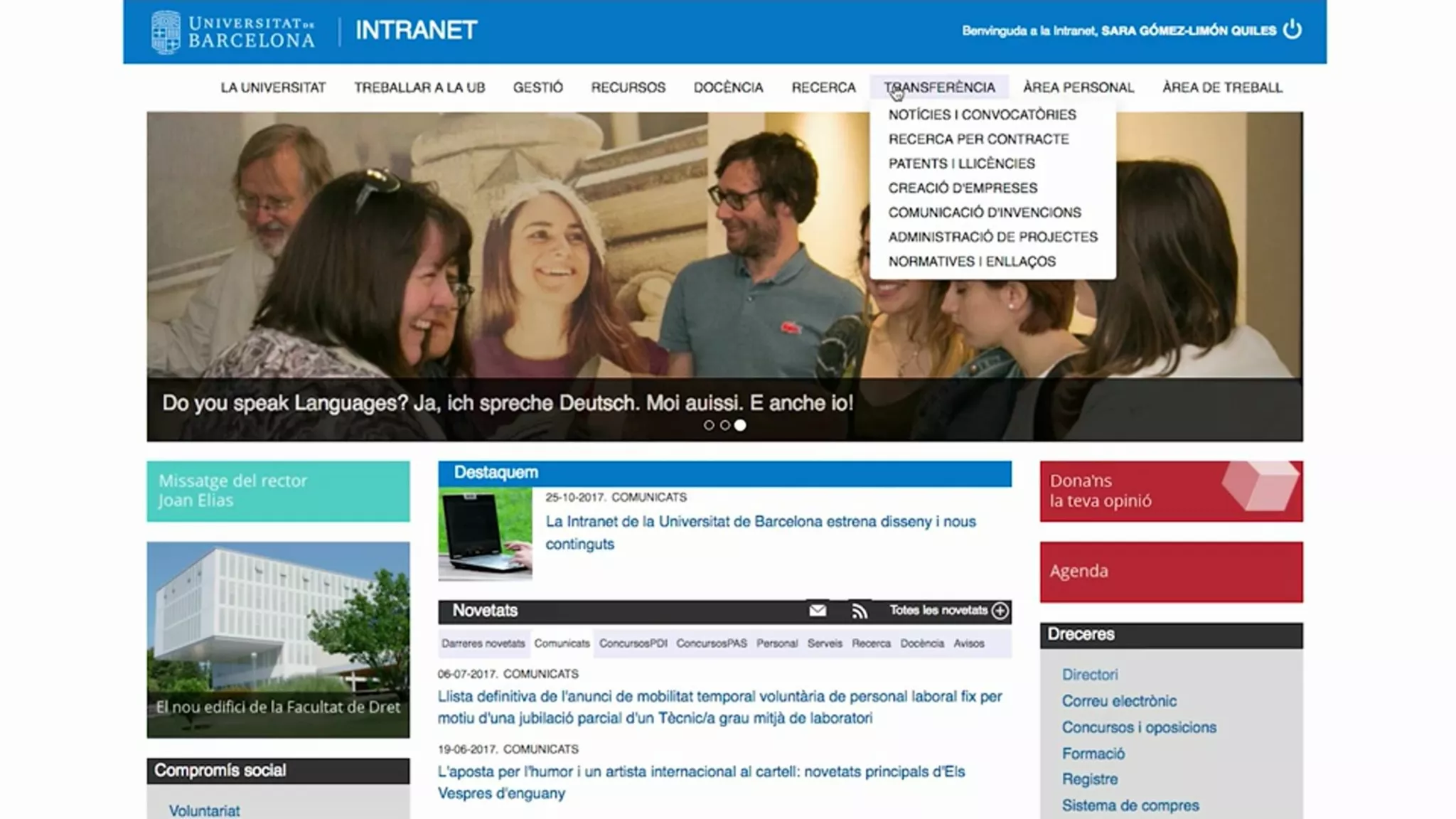Expand the Àrea Personal menu

click(1078, 87)
